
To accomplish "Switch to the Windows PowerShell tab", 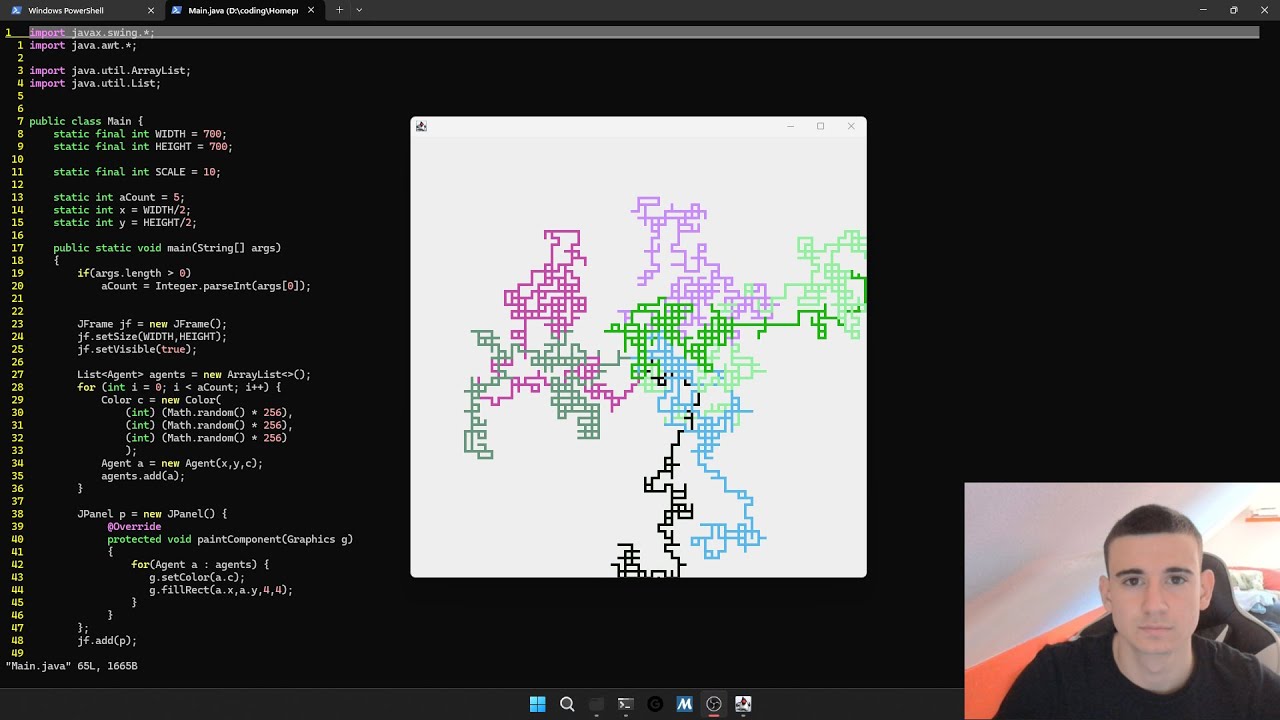I will pyautogui.click(x=66, y=10).
